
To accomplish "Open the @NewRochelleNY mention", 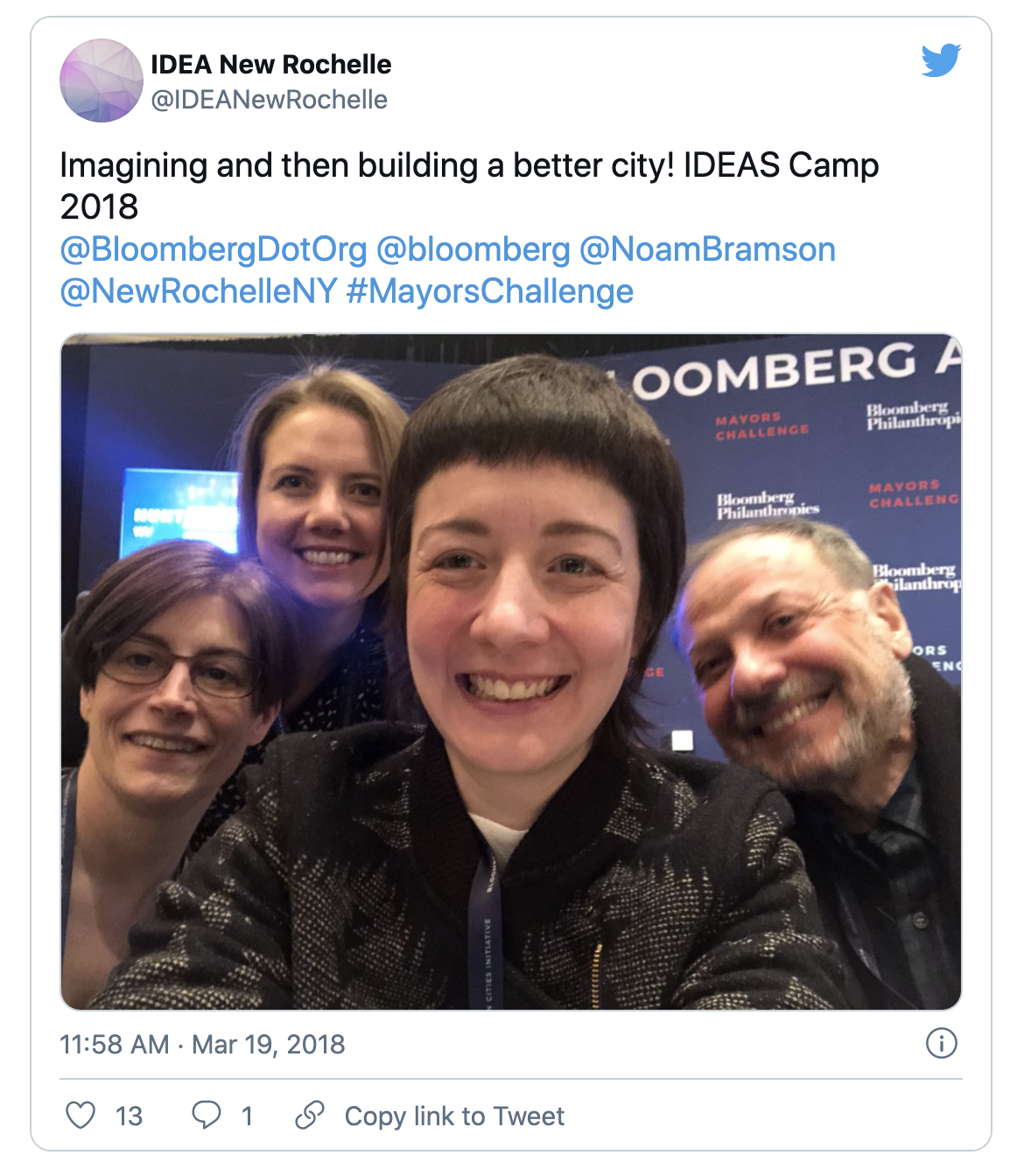I will tap(199, 291).
